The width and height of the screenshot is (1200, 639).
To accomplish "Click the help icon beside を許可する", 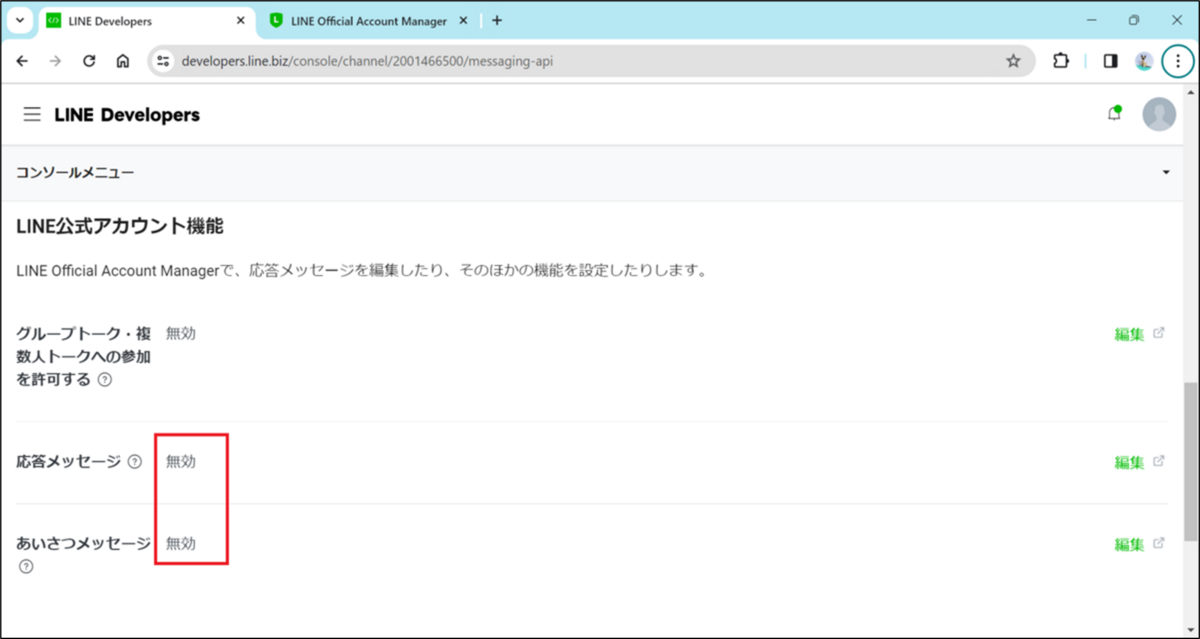I will [x=105, y=380].
